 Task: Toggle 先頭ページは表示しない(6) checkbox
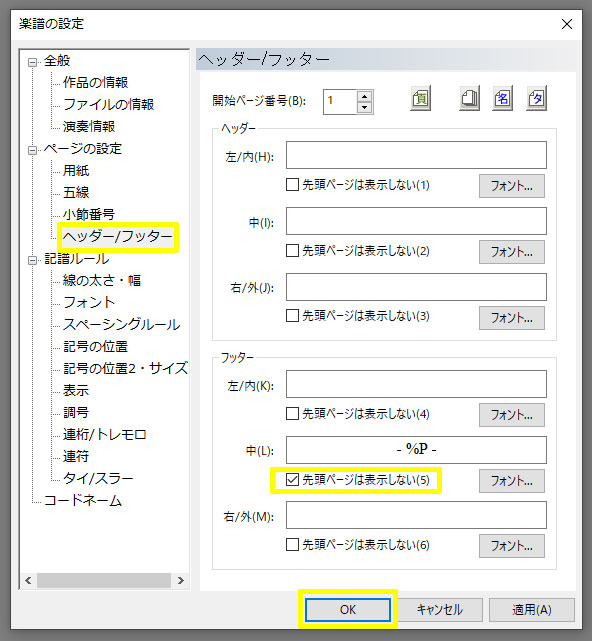[x=292, y=545]
